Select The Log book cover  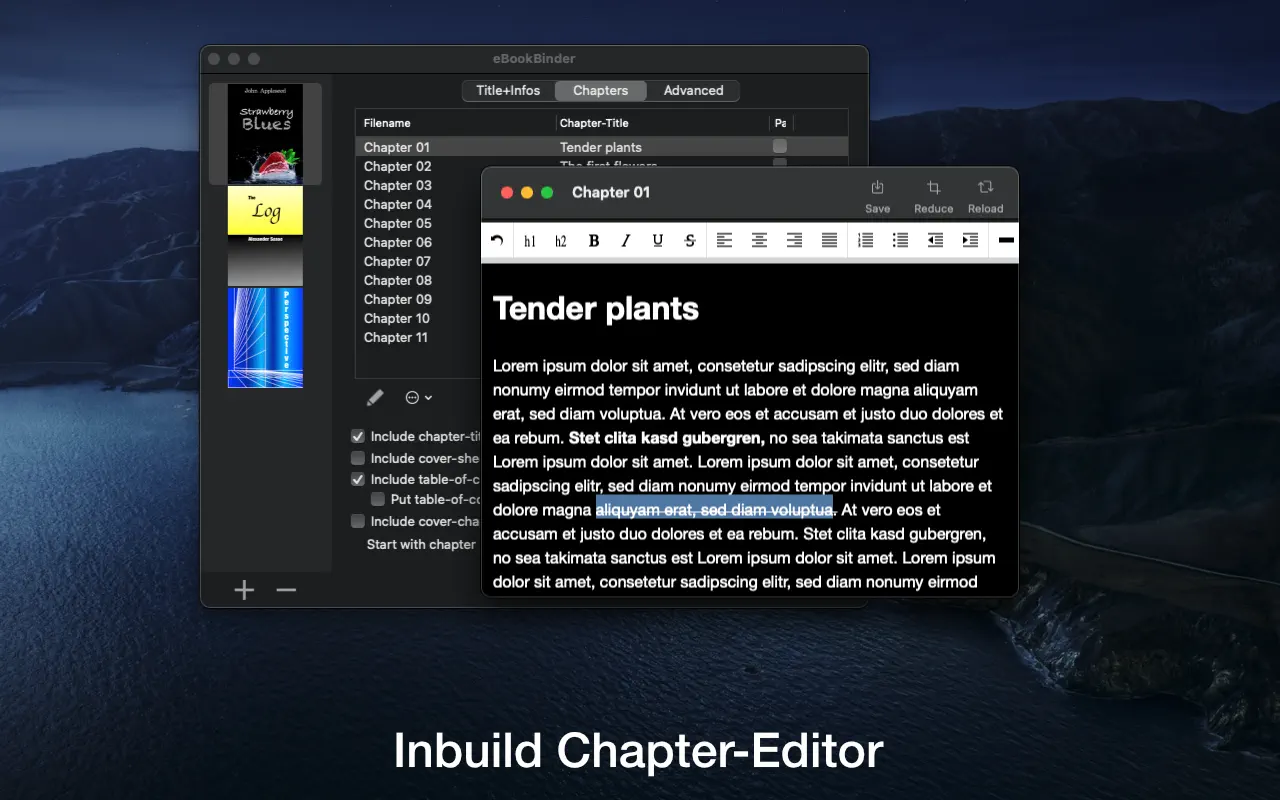point(265,236)
